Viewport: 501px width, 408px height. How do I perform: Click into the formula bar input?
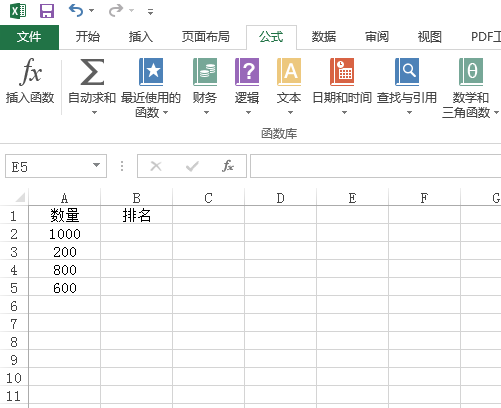[x=375, y=166]
